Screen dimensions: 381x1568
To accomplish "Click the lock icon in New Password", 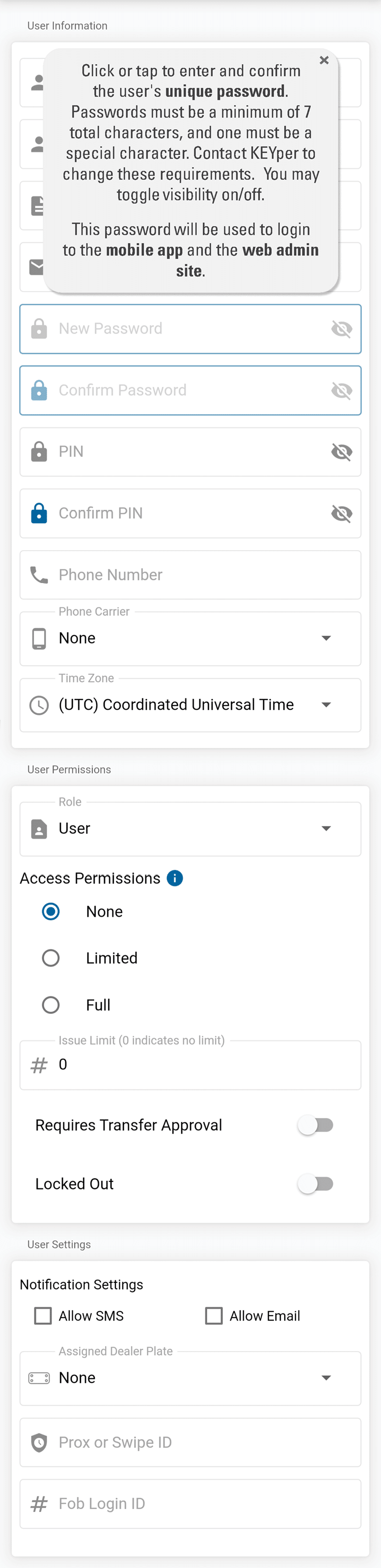I will click(39, 329).
